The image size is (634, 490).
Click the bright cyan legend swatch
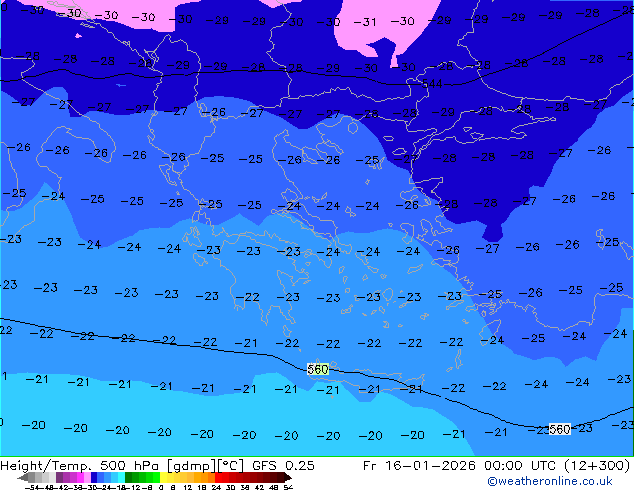(121, 478)
